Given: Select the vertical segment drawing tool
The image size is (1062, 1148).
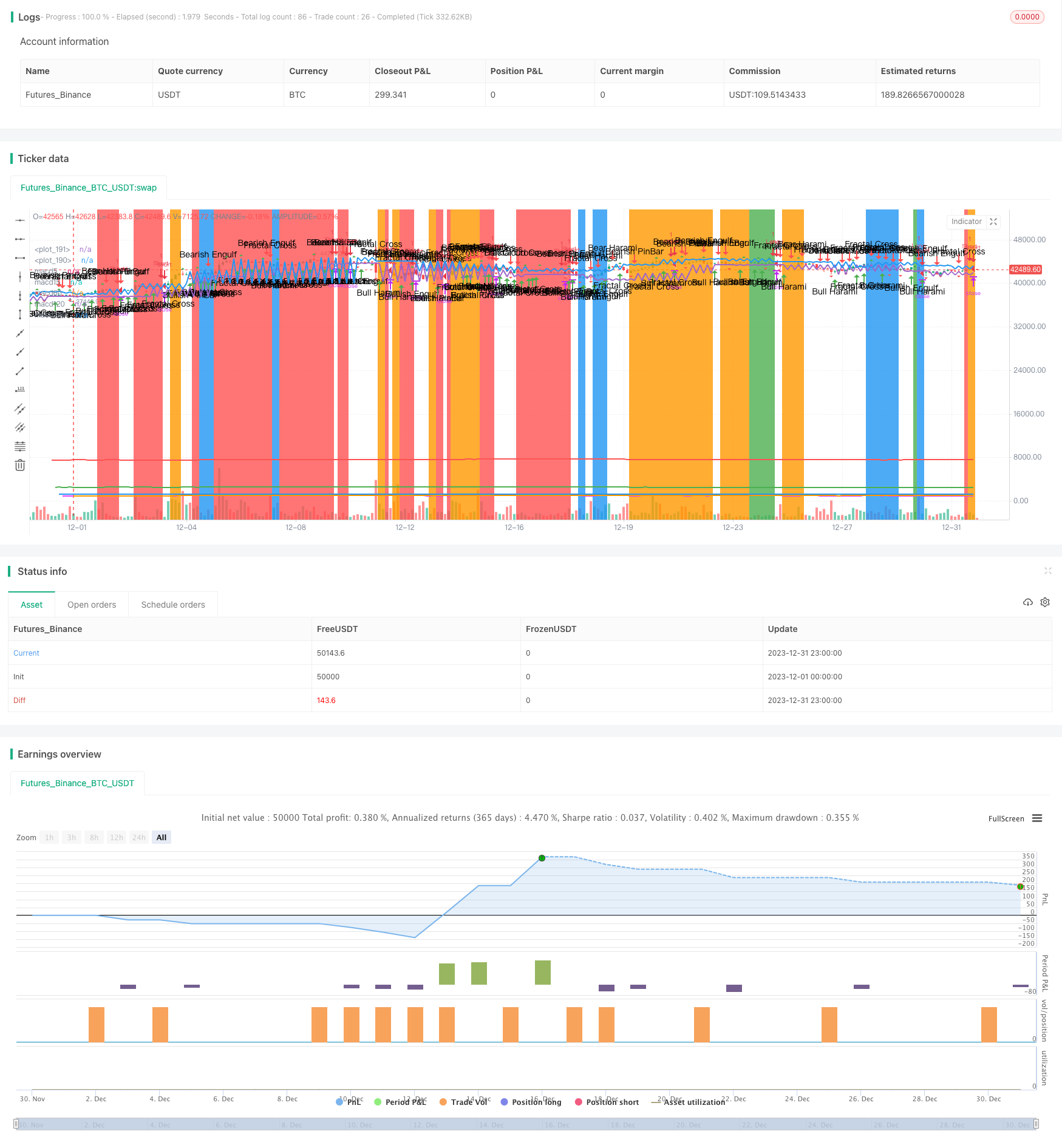Looking at the screenshot, I should point(20,314).
